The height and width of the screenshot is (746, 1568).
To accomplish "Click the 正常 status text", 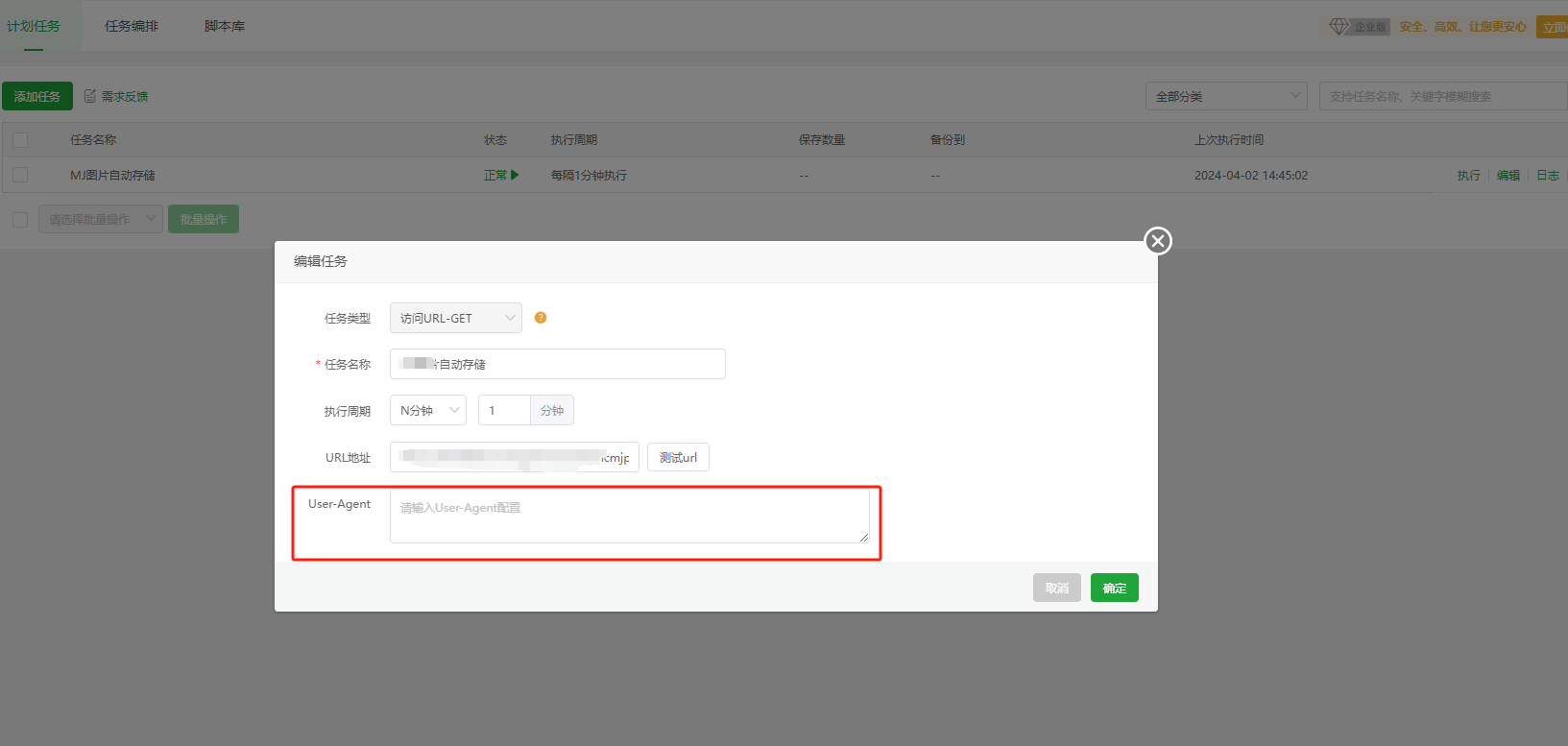I will tap(495, 175).
